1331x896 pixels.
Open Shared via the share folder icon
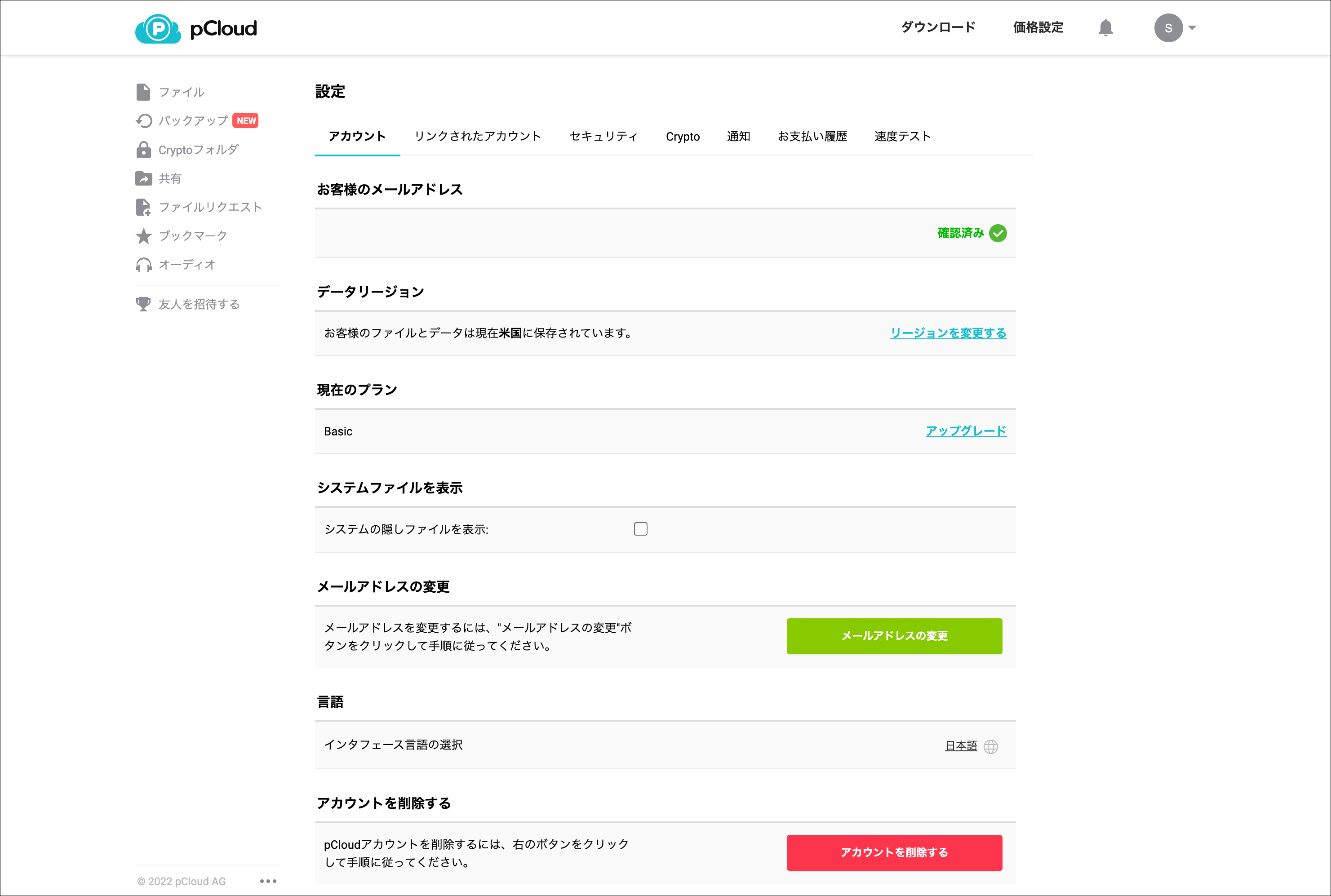click(x=143, y=178)
